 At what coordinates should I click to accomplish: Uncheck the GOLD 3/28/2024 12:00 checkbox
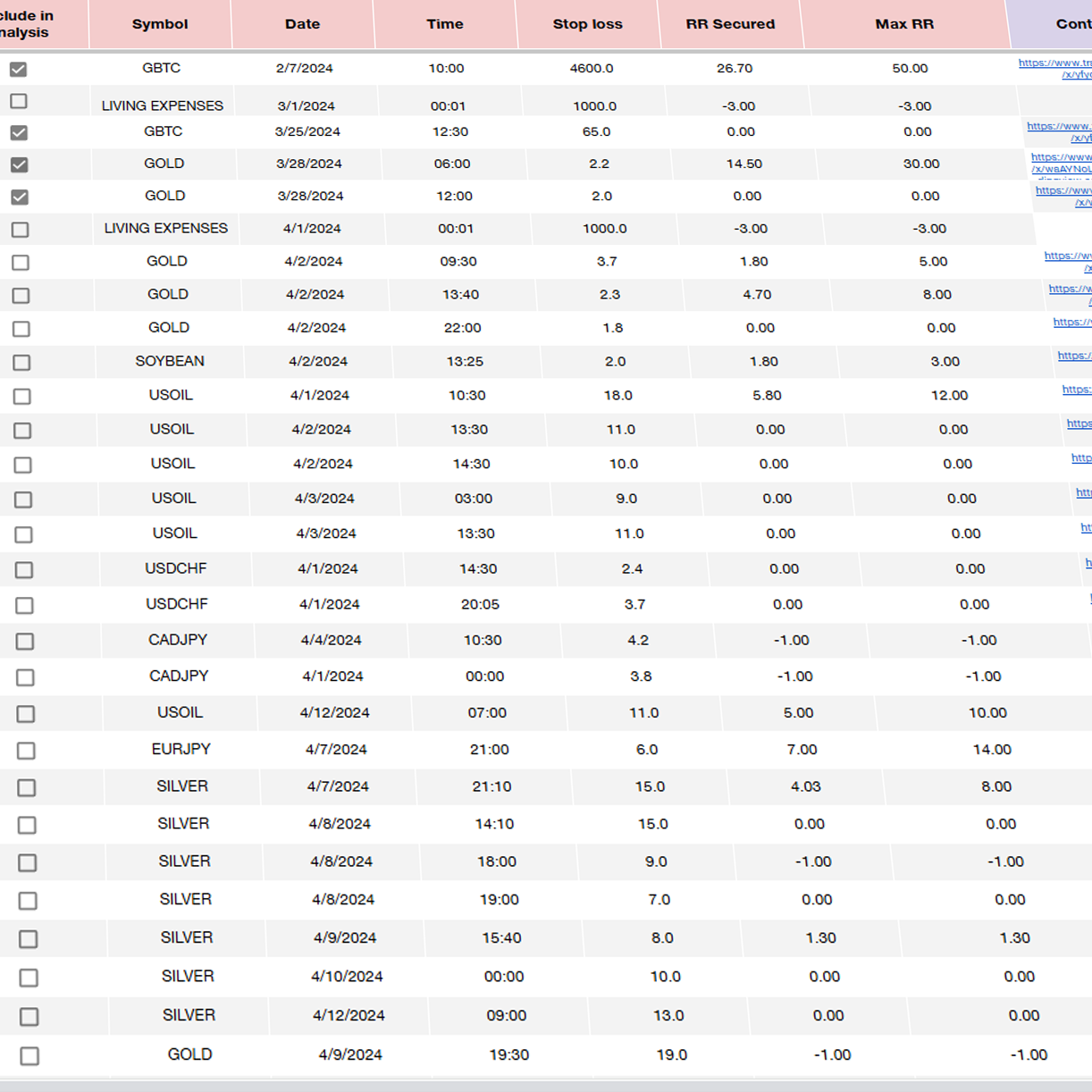(x=19, y=197)
